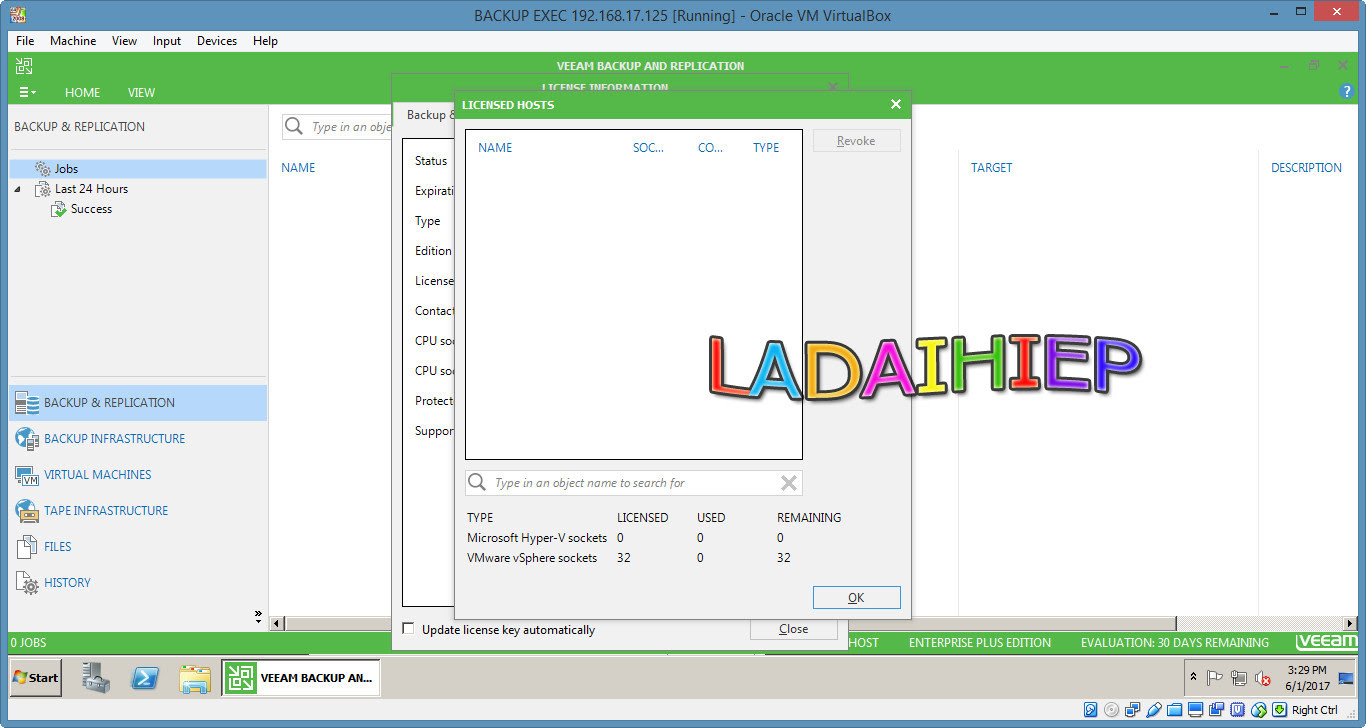Screen dimensions: 1366x728
Task: Open Files pane icon
Action: point(27,547)
